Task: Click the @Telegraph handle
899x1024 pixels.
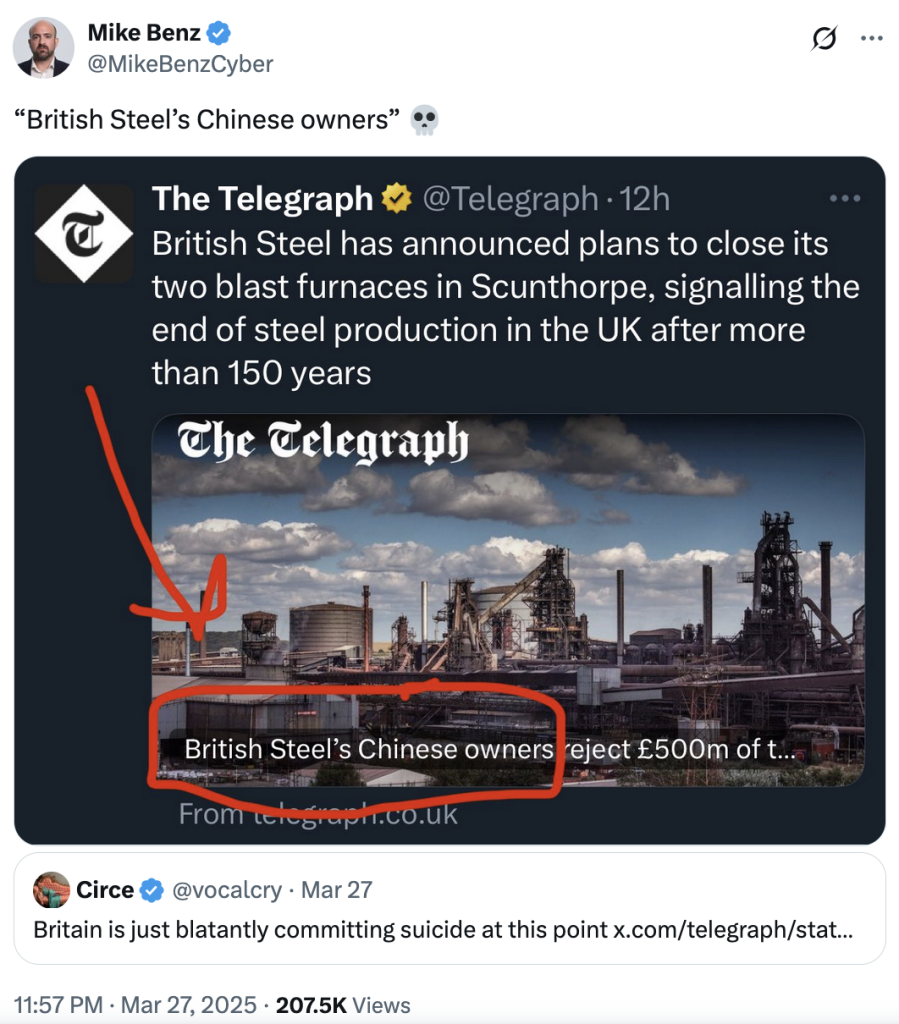Action: pyautogui.click(x=511, y=199)
